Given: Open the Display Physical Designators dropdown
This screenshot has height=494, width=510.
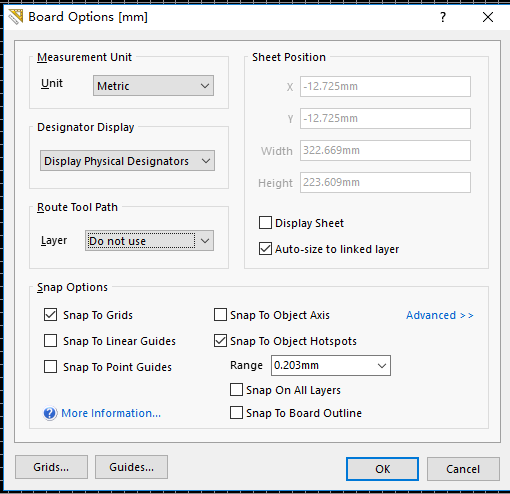Looking at the screenshot, I should point(127,161).
